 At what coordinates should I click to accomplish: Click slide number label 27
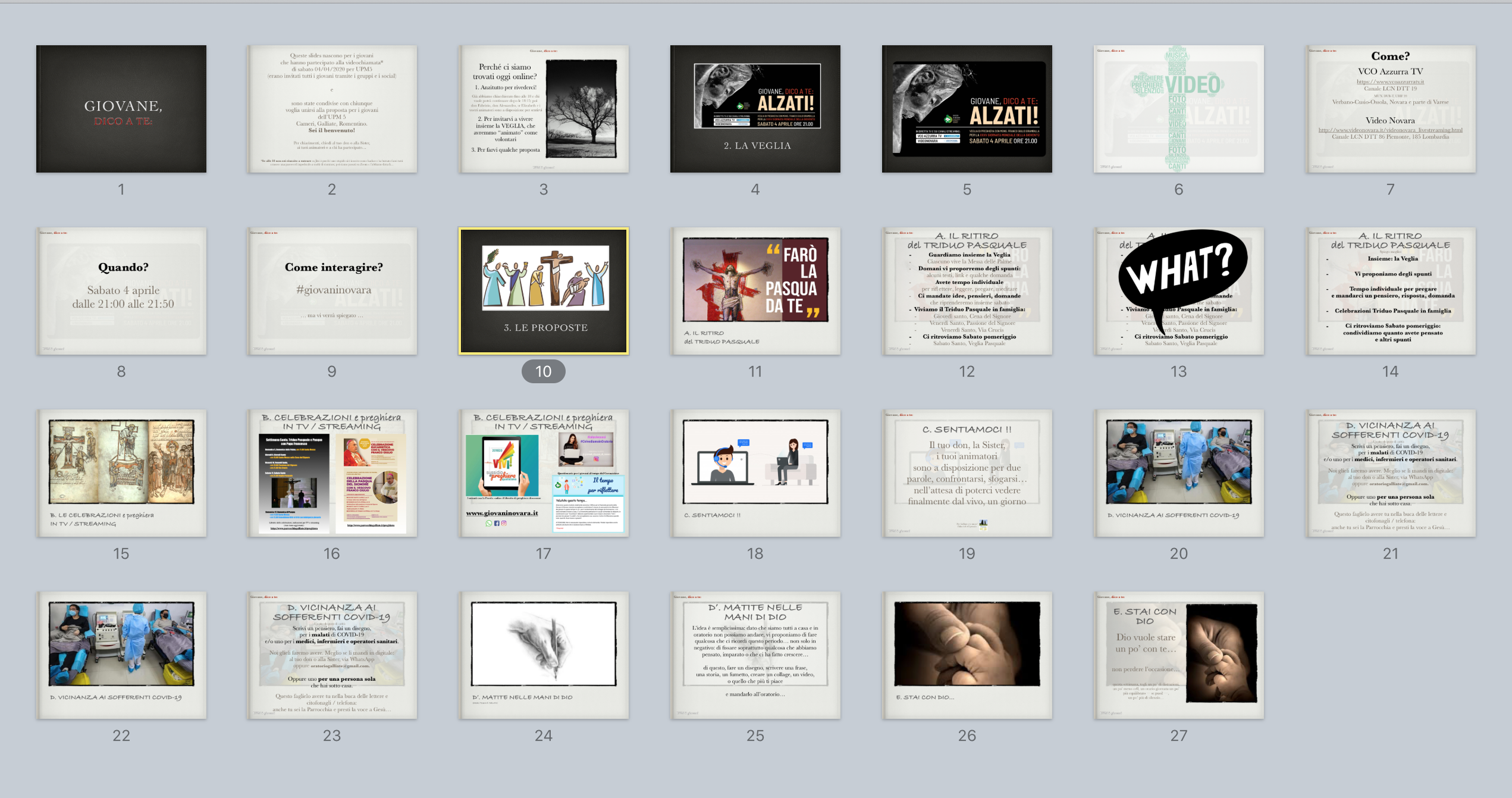(1179, 736)
